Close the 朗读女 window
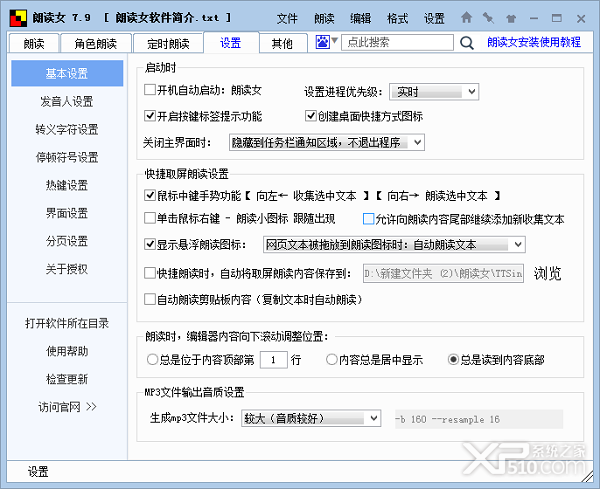The height and width of the screenshot is (489, 600). 581,18
